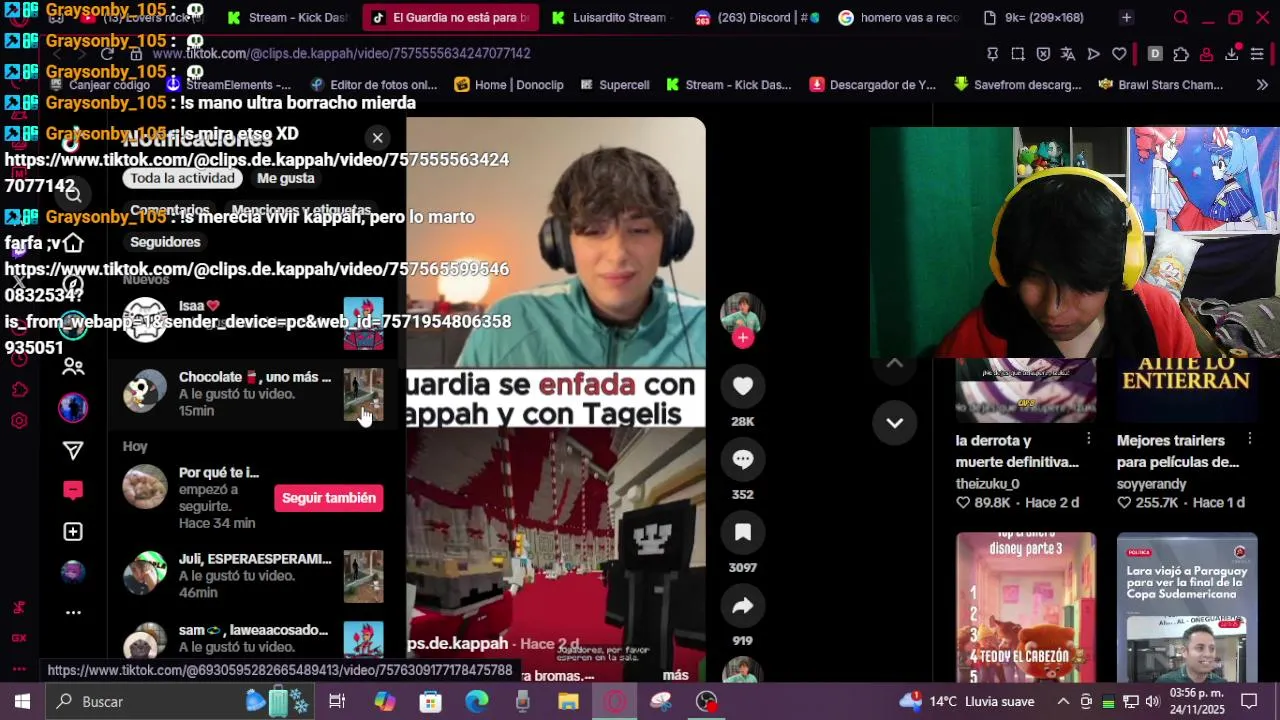Open the Savefrom descarg... bookmark
Viewport: 1280px width, 720px height.
(1018, 85)
